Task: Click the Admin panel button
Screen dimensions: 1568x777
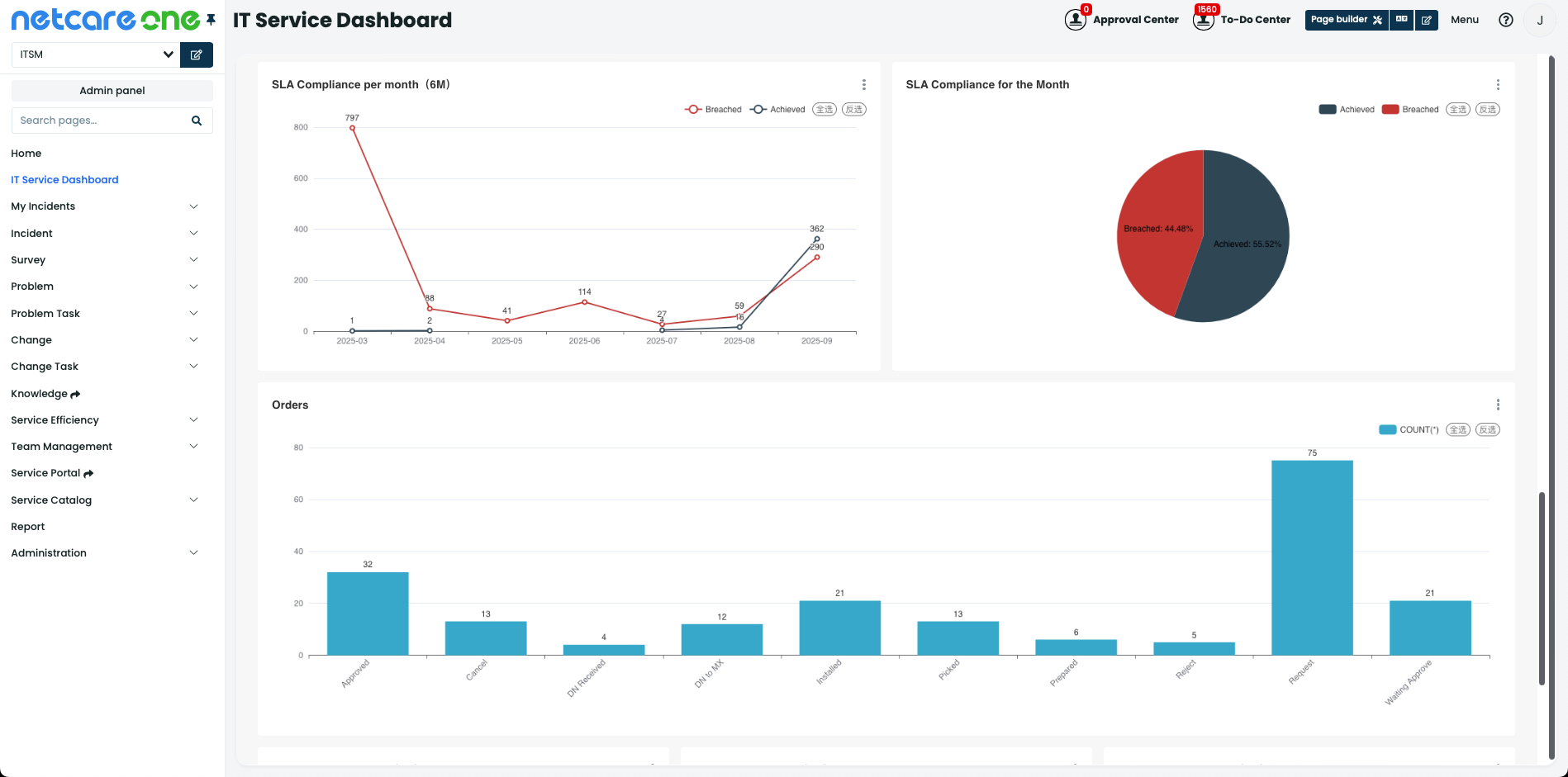Action: (x=112, y=91)
